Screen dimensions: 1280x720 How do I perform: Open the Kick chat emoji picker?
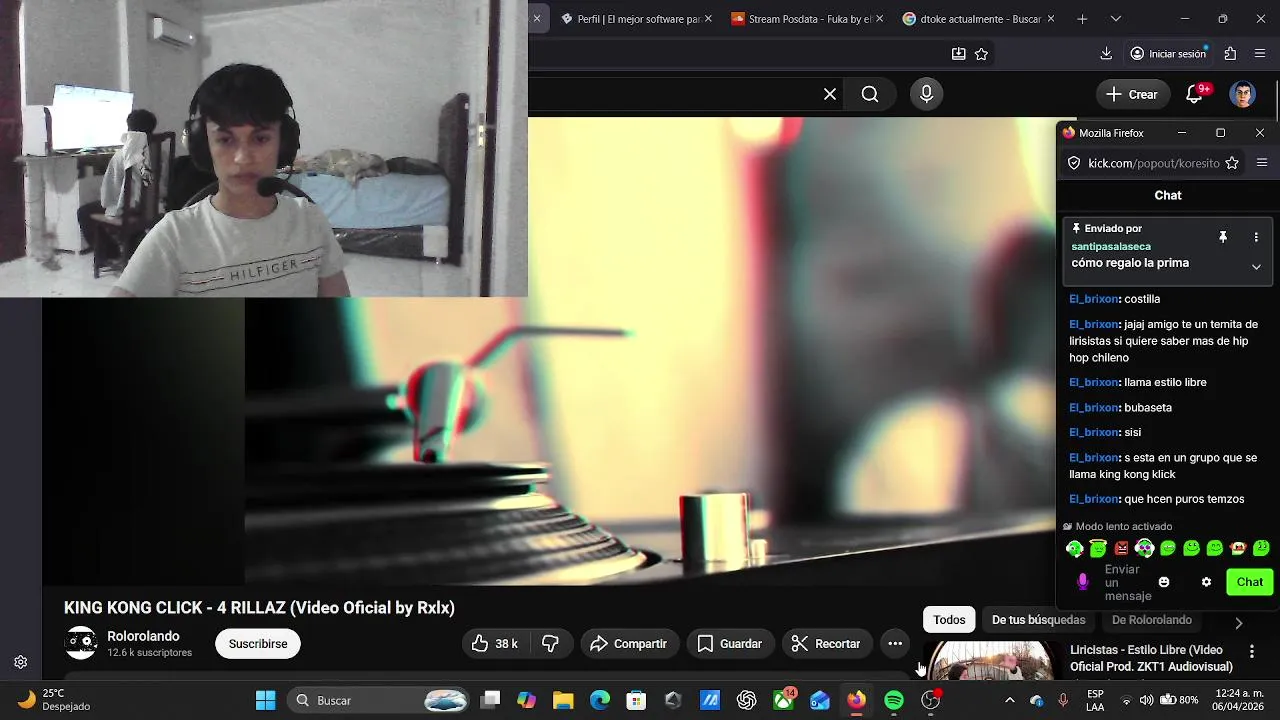point(1164,582)
